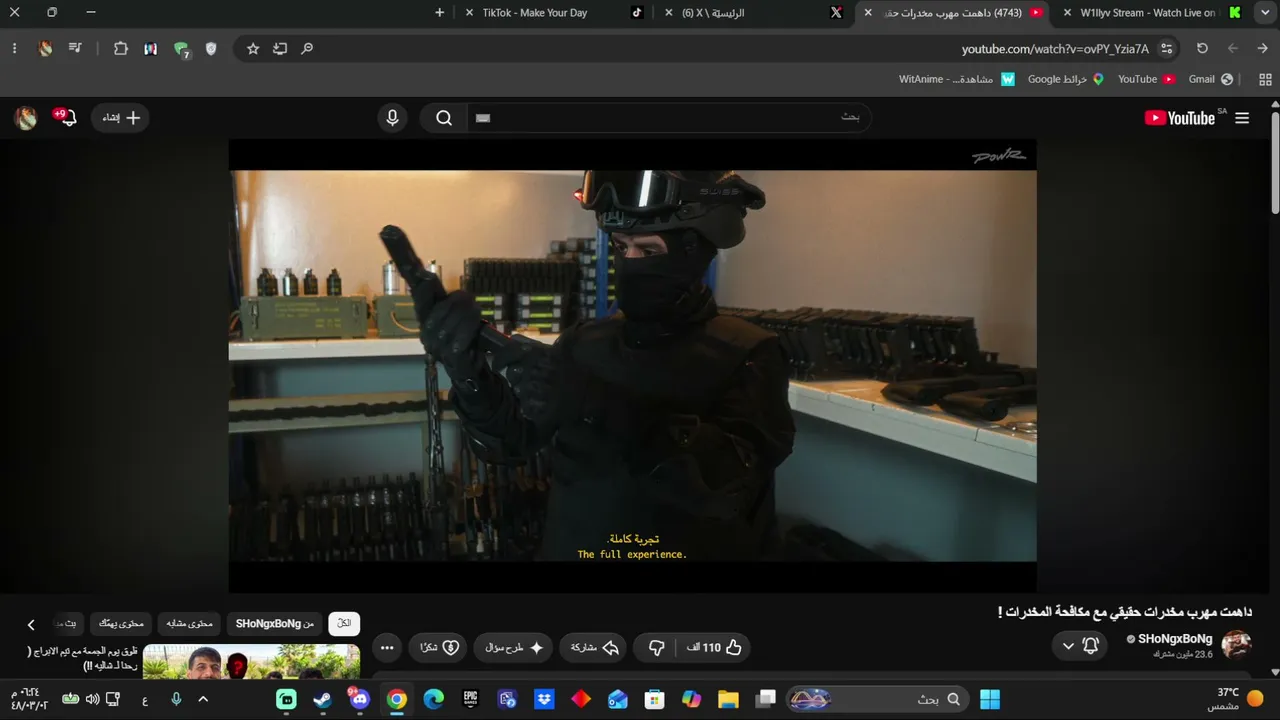Show hidden system tray icons chevron
This screenshot has width=1280, height=720.
pos(203,699)
